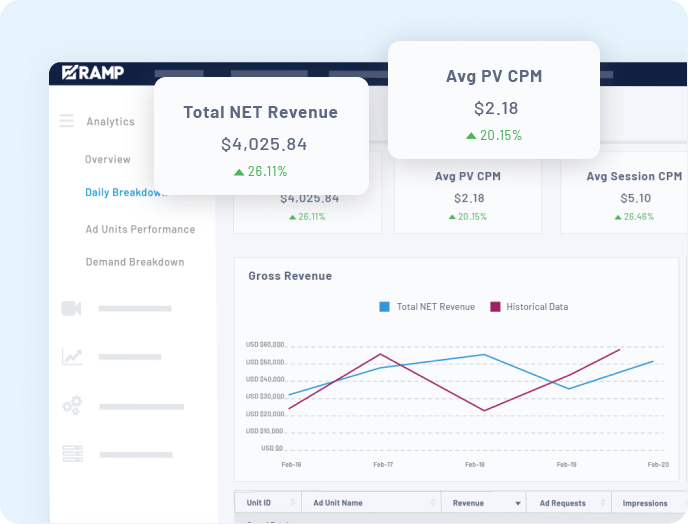Open the Revenue column dropdown arrow
This screenshot has height=524, width=688.
(x=517, y=503)
